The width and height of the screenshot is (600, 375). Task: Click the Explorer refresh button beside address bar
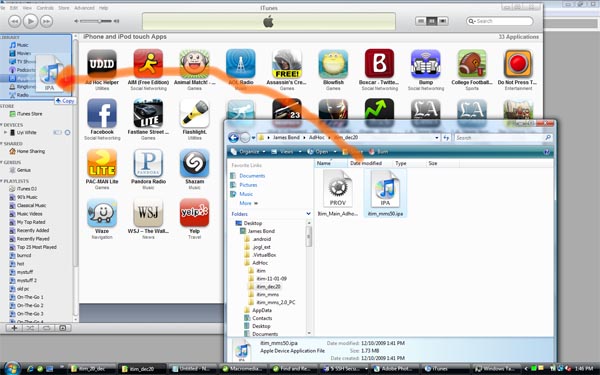coord(446,137)
